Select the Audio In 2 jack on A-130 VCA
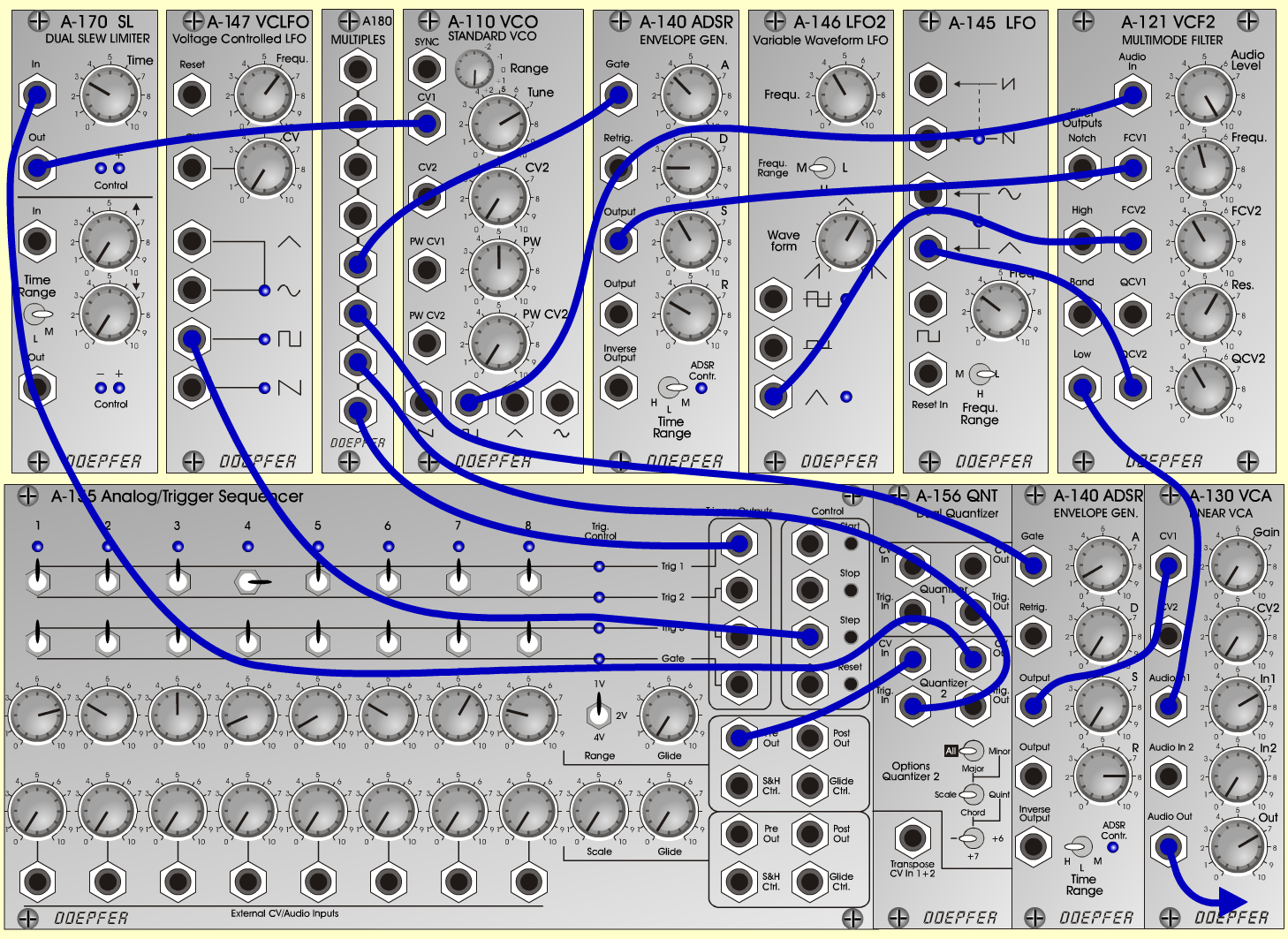Screen dimensions: 1288x939 tap(1168, 776)
